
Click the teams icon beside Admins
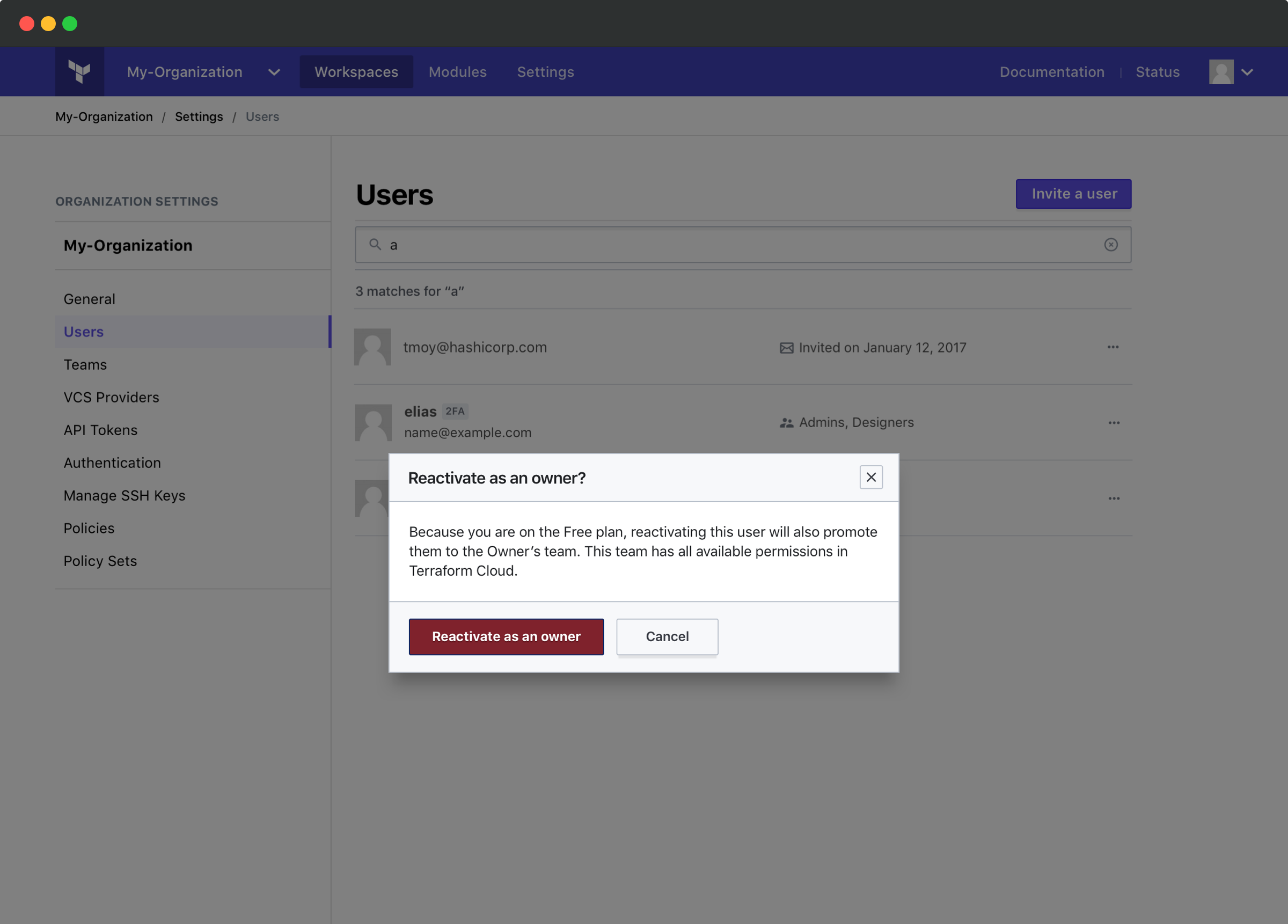click(787, 423)
